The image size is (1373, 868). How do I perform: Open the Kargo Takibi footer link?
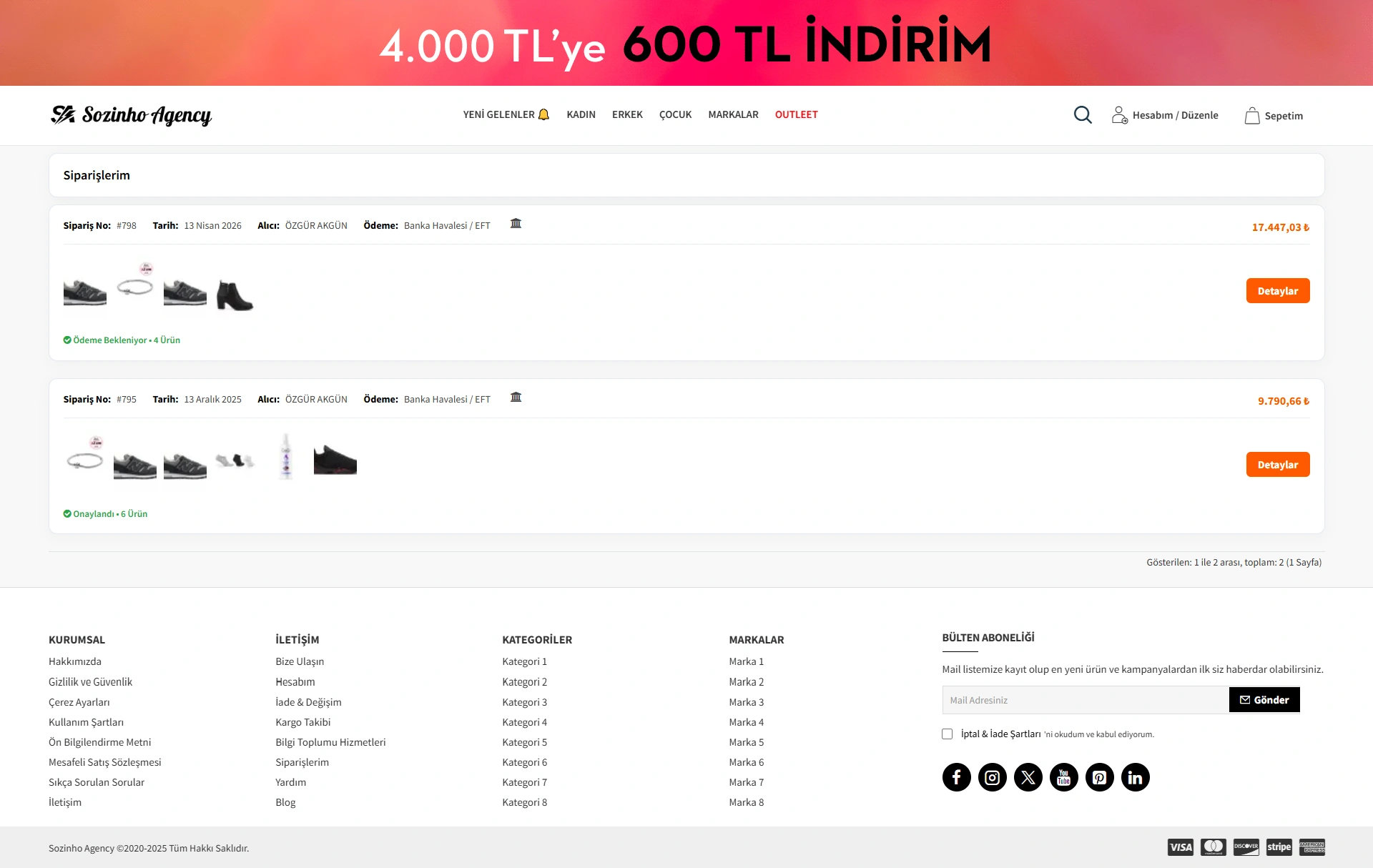click(302, 722)
